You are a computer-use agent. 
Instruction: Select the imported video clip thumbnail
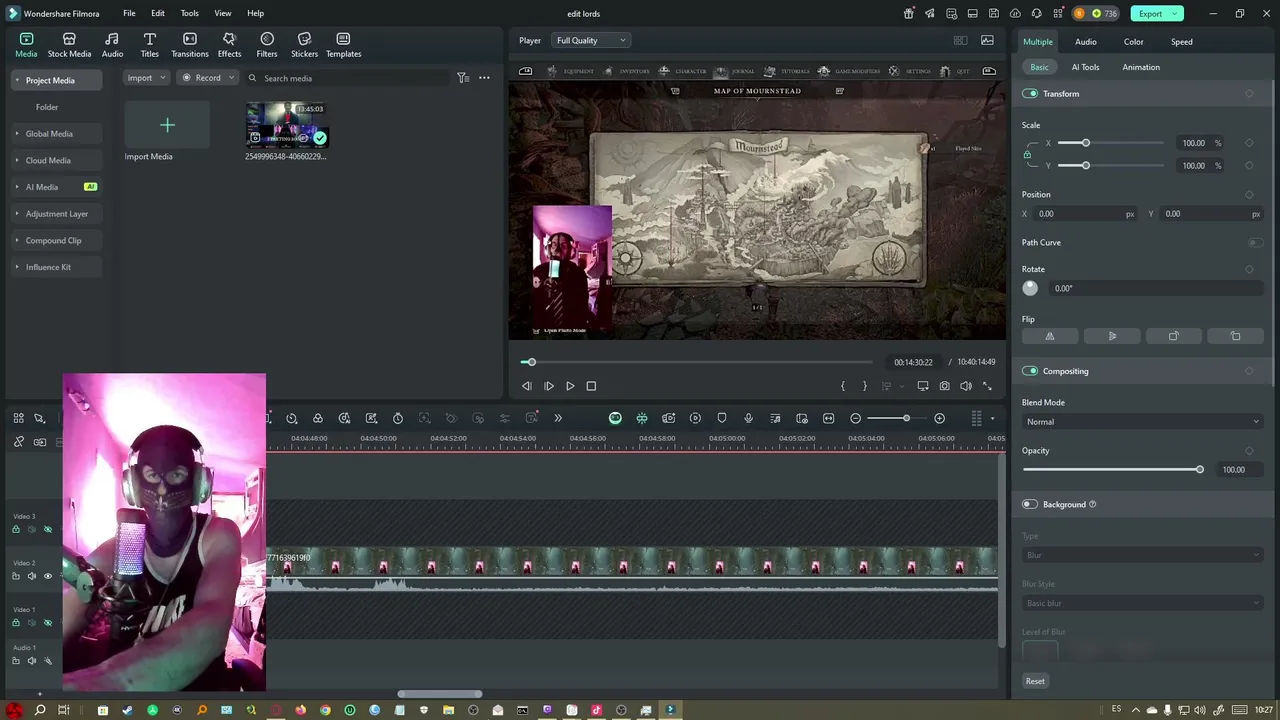pos(287,125)
